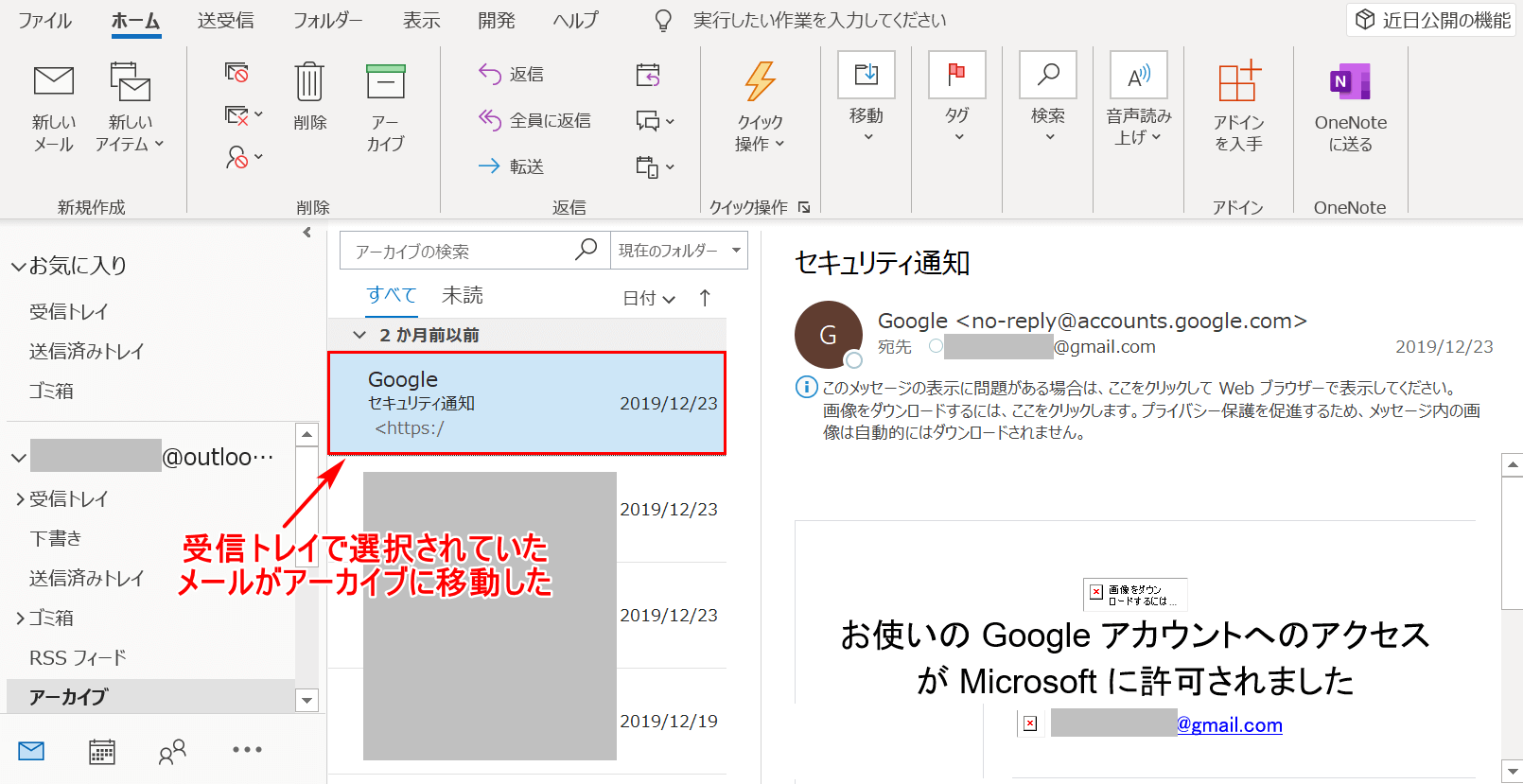Image resolution: width=1523 pixels, height=784 pixels.
Task: Click Forward (転送) in the ribbon
Action: coord(512,166)
